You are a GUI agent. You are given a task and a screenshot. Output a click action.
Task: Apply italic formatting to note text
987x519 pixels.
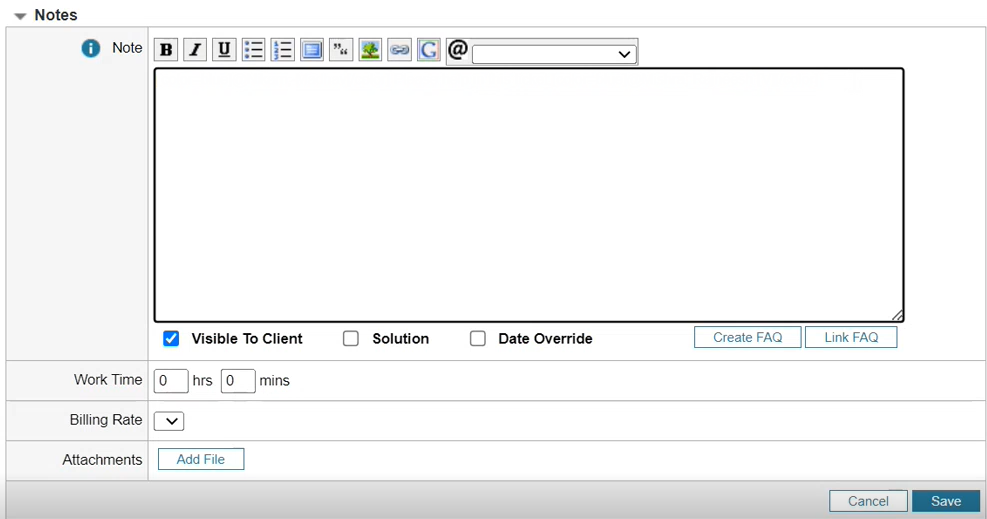click(195, 50)
